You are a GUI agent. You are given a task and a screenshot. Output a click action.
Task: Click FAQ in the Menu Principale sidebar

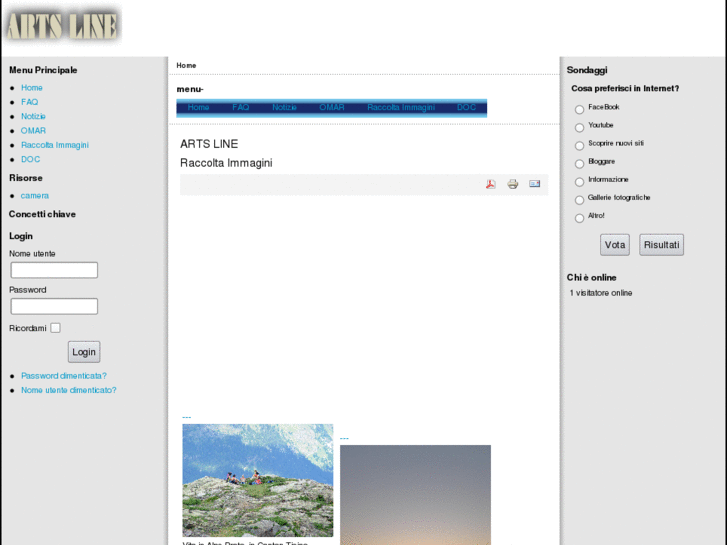coord(30,102)
